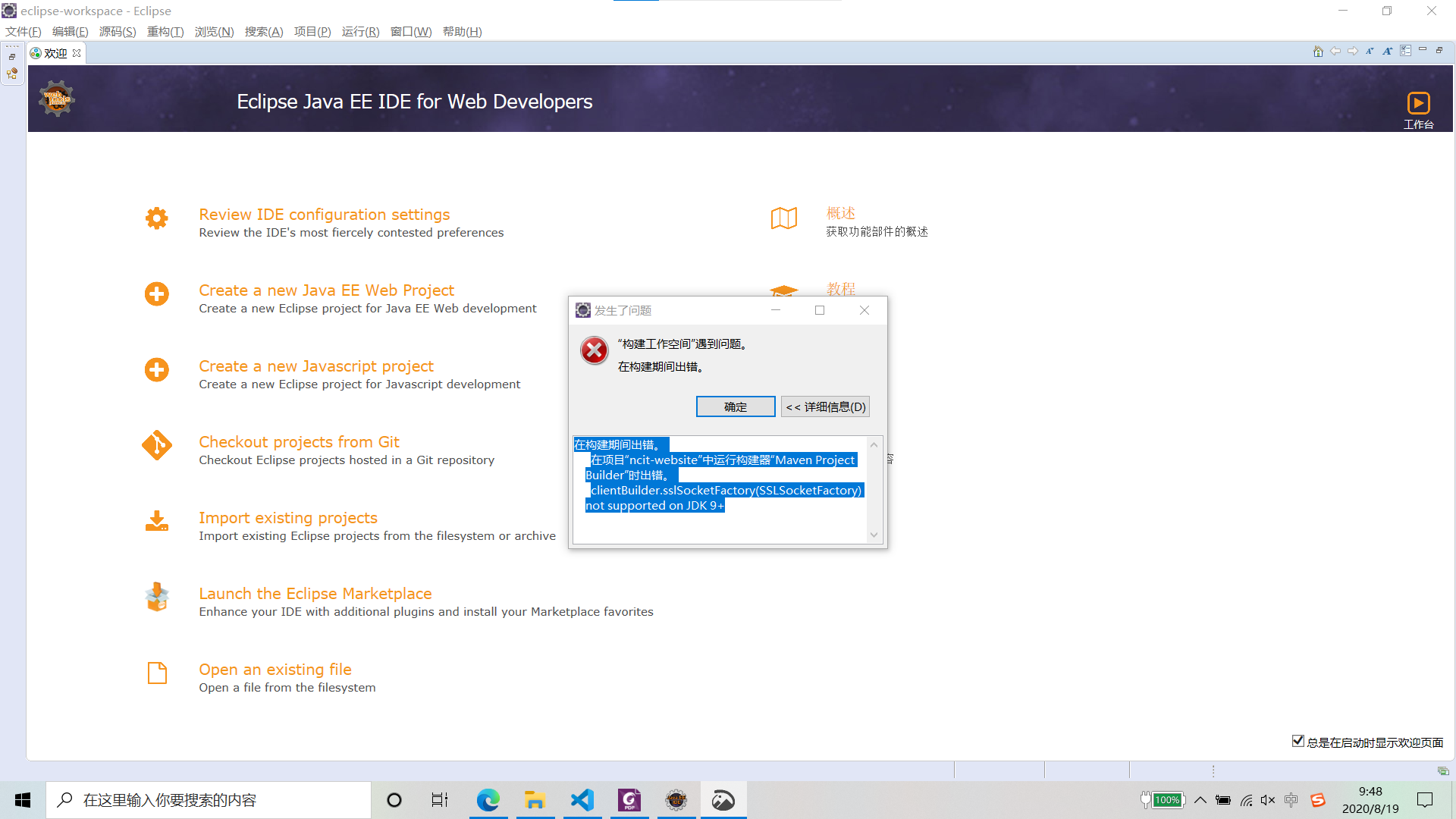The height and width of the screenshot is (819, 1456).
Task: Open the left trim outline view icon
Action: [12, 74]
